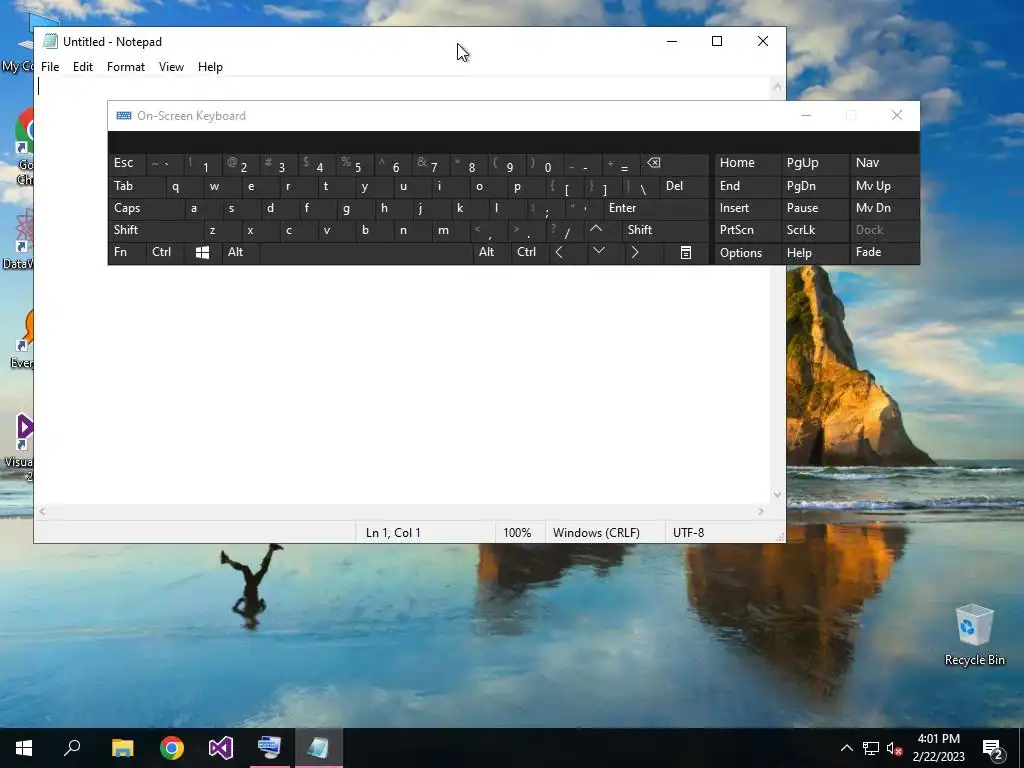Tap the PrtScn key

[x=747, y=230]
